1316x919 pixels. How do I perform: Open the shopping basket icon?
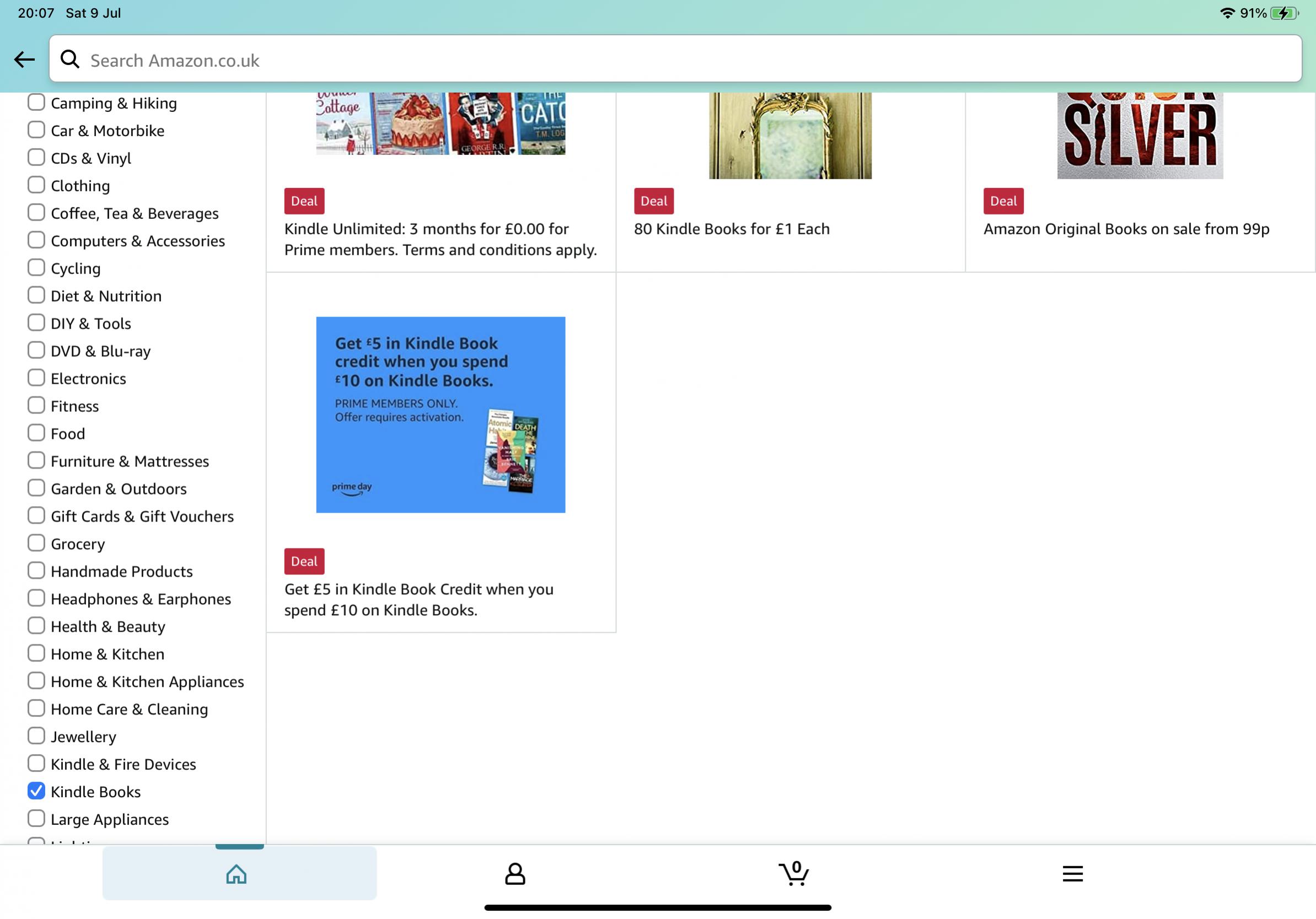point(794,874)
